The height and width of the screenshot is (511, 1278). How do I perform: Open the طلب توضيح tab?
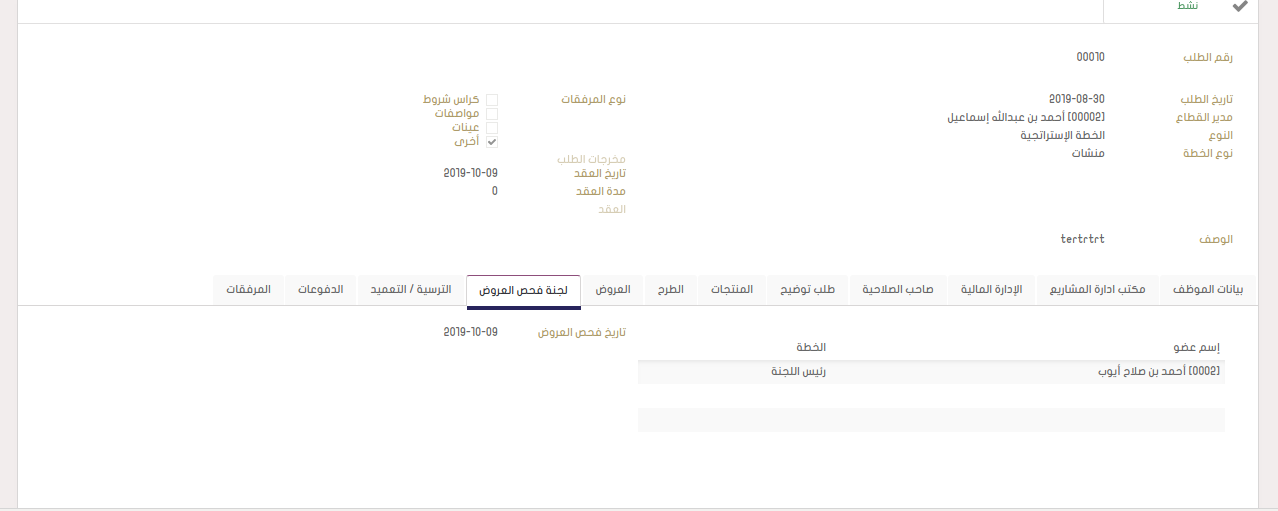click(x=808, y=290)
